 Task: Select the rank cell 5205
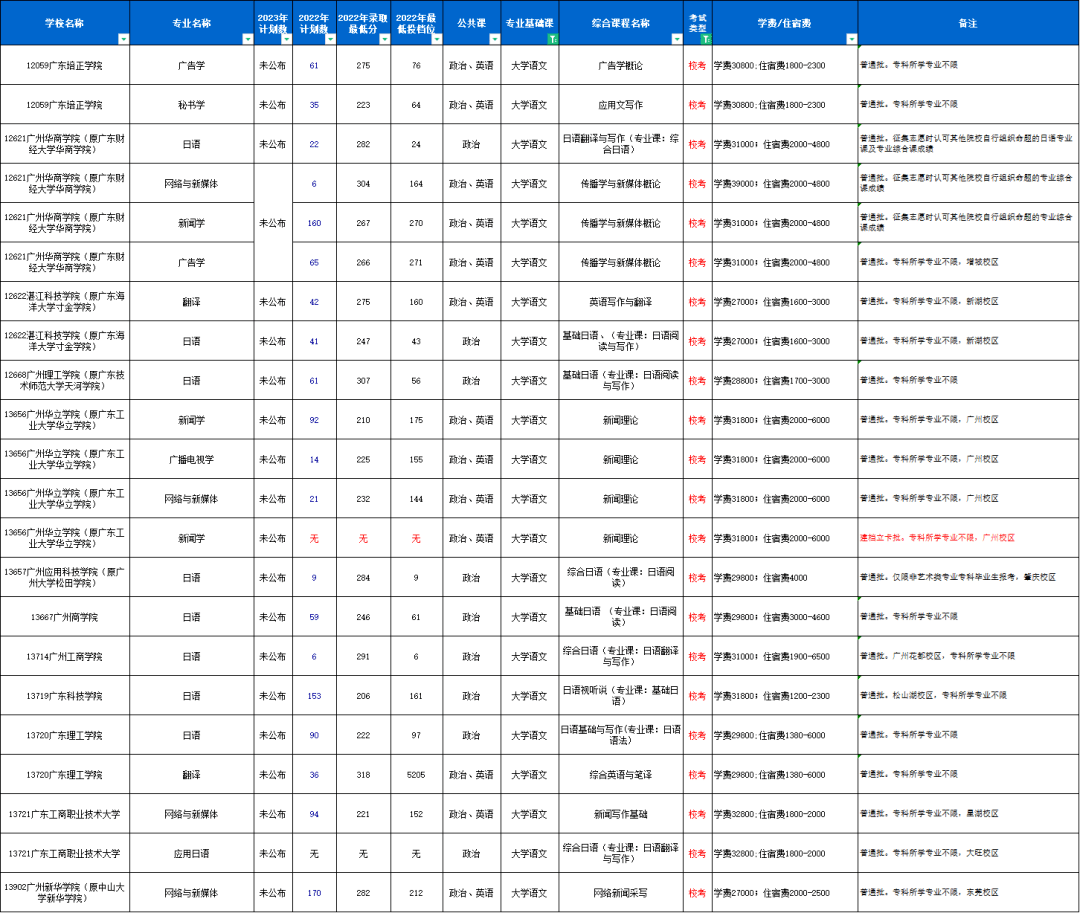point(416,775)
